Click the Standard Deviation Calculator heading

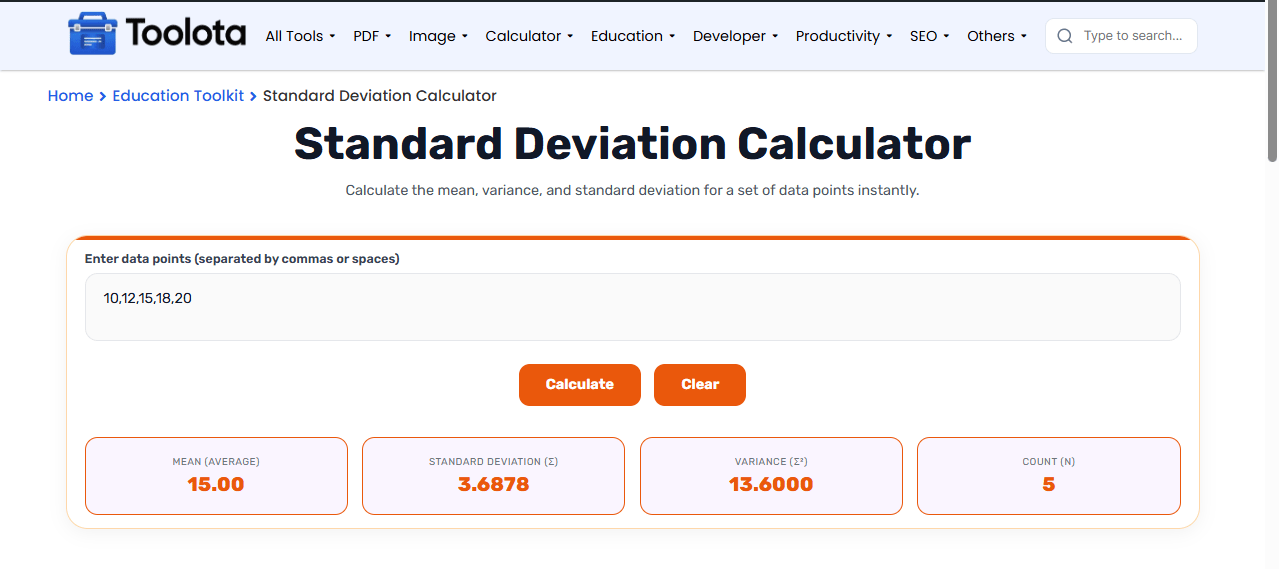[632, 144]
